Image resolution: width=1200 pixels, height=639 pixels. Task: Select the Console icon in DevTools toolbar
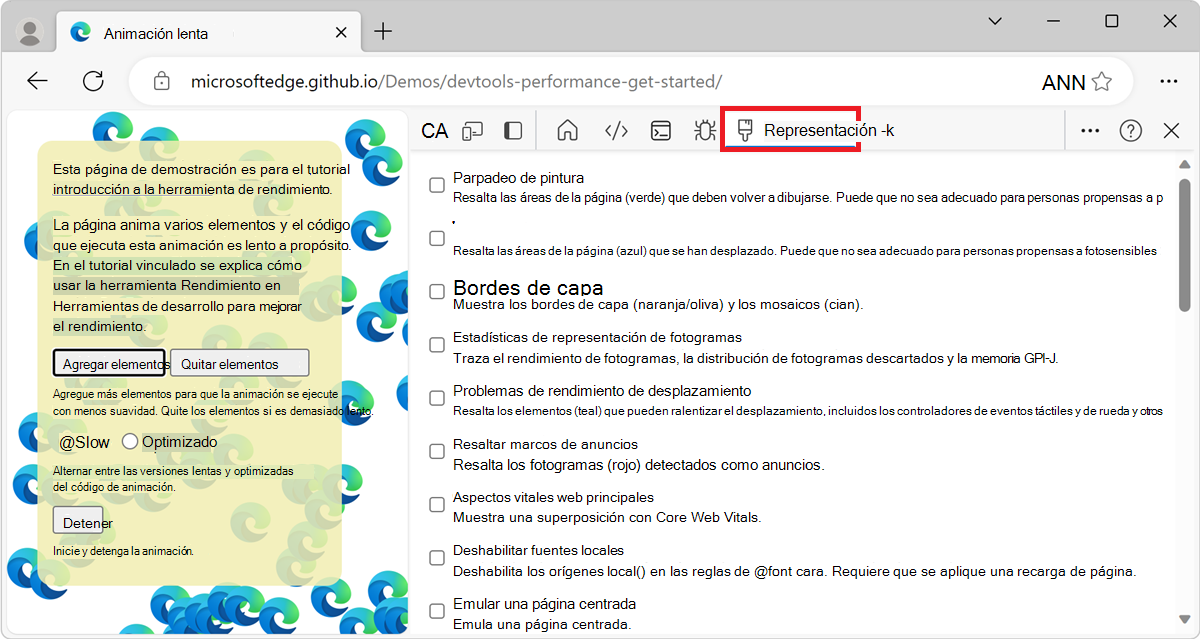click(x=660, y=130)
